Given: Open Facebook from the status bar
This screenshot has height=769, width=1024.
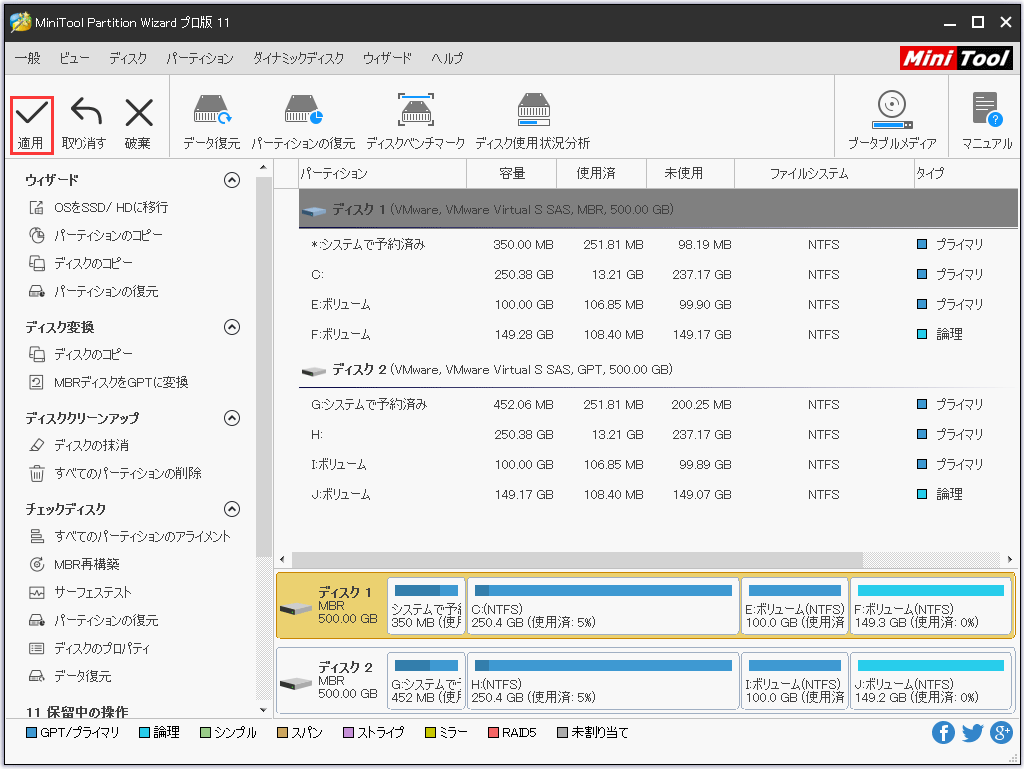Looking at the screenshot, I should 943,732.
